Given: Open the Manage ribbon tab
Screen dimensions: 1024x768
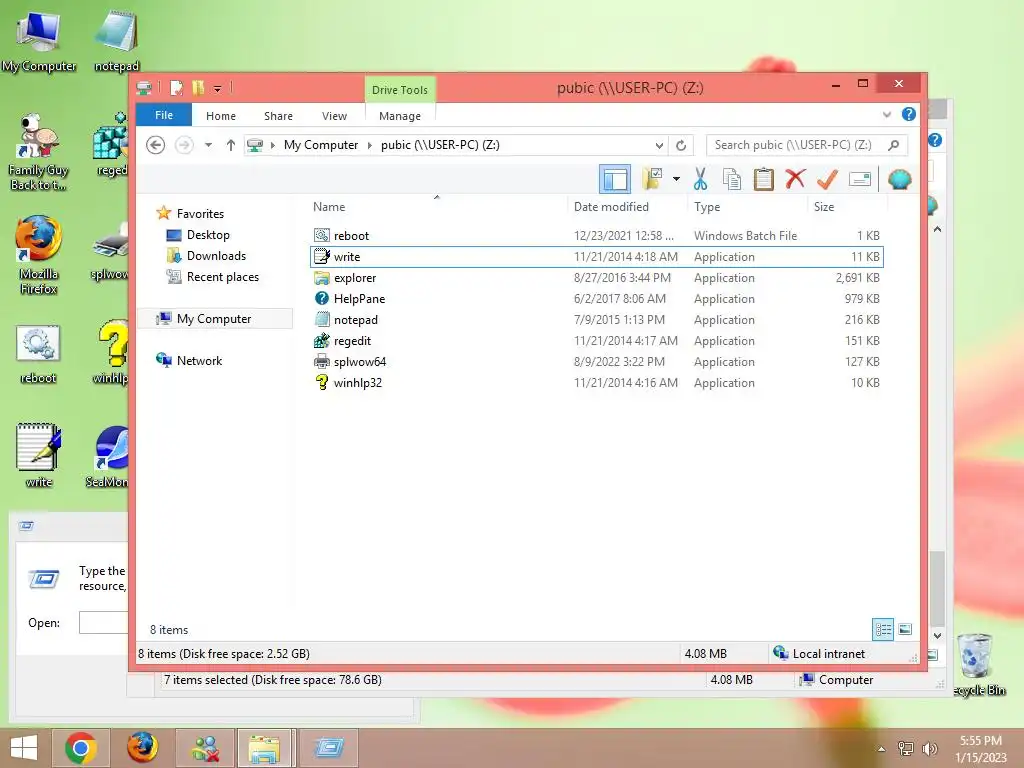Looking at the screenshot, I should 400,116.
